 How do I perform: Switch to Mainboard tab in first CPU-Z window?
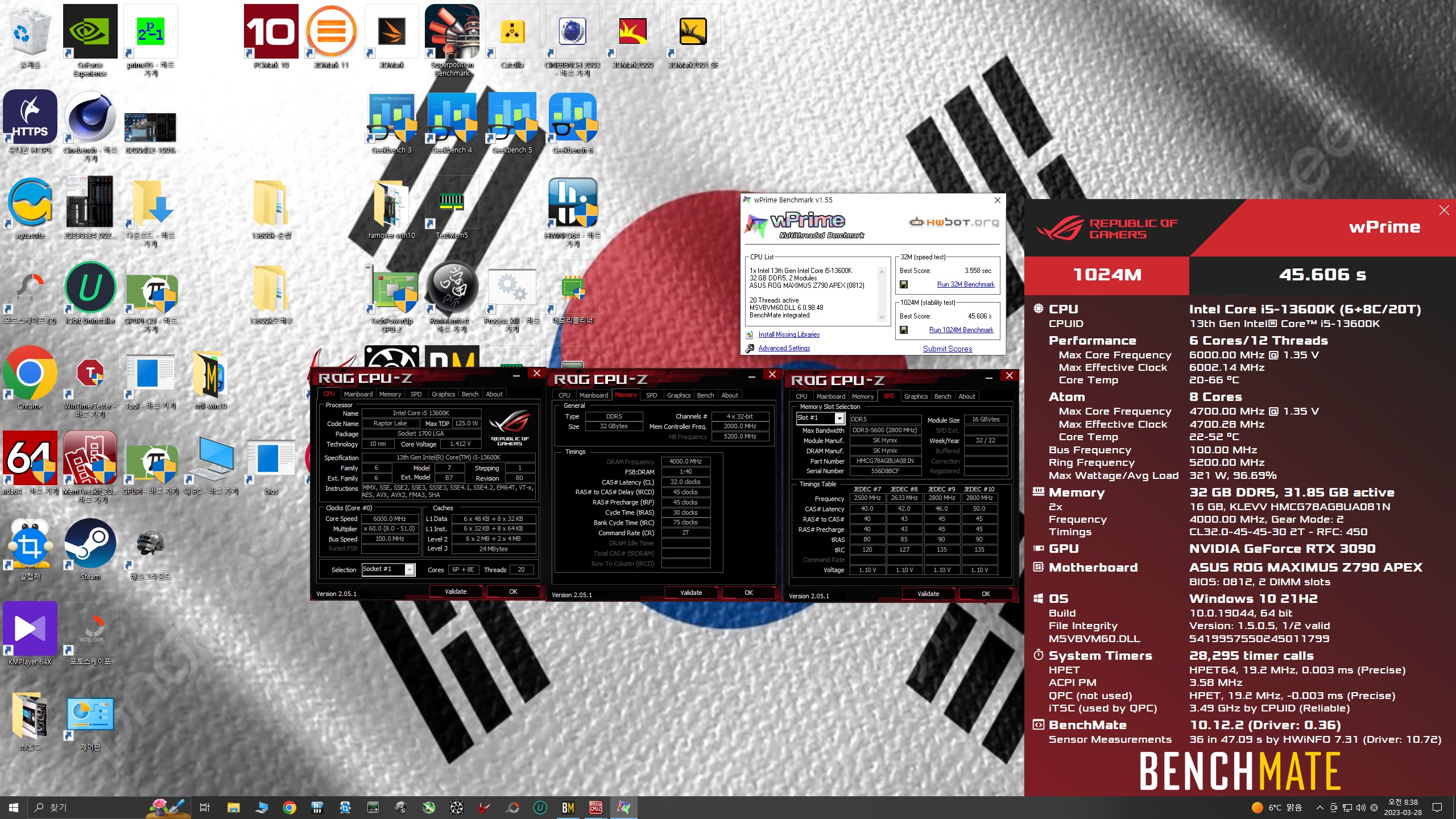358,394
